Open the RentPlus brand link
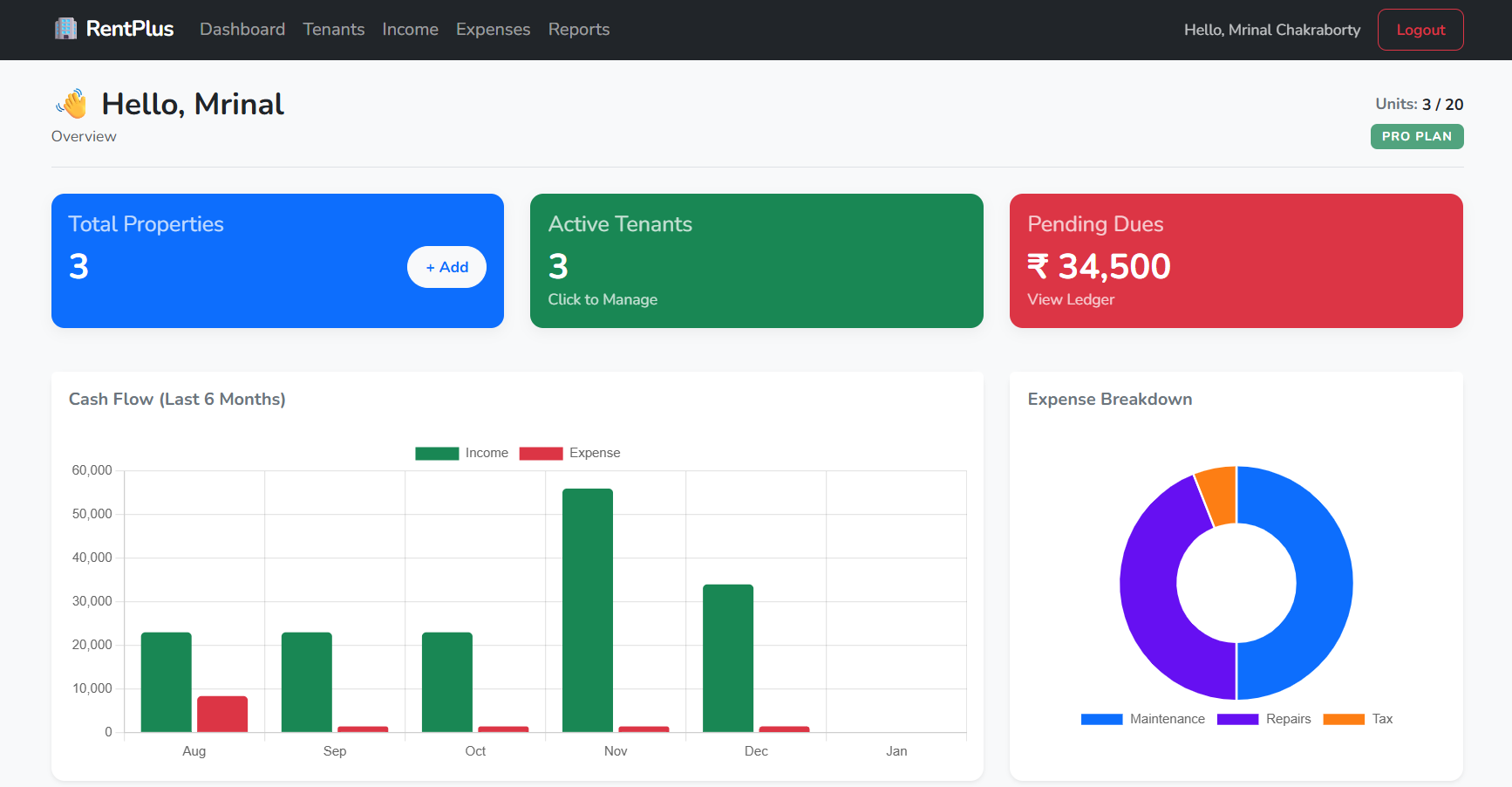The height and width of the screenshot is (787, 1512). tap(114, 29)
